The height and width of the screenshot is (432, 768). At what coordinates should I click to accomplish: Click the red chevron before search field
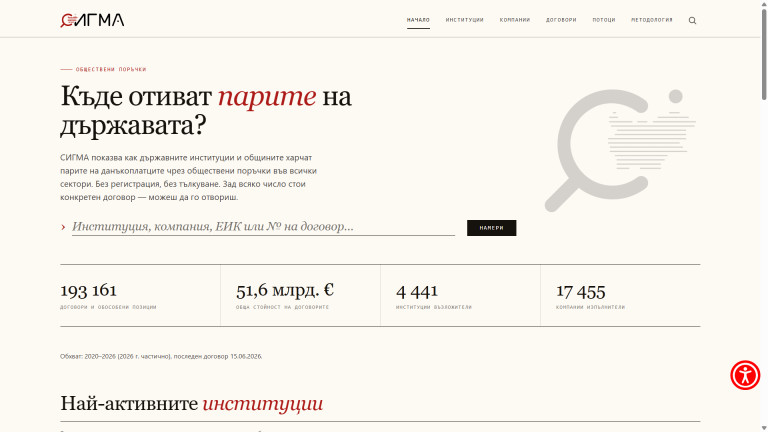[x=63, y=227]
